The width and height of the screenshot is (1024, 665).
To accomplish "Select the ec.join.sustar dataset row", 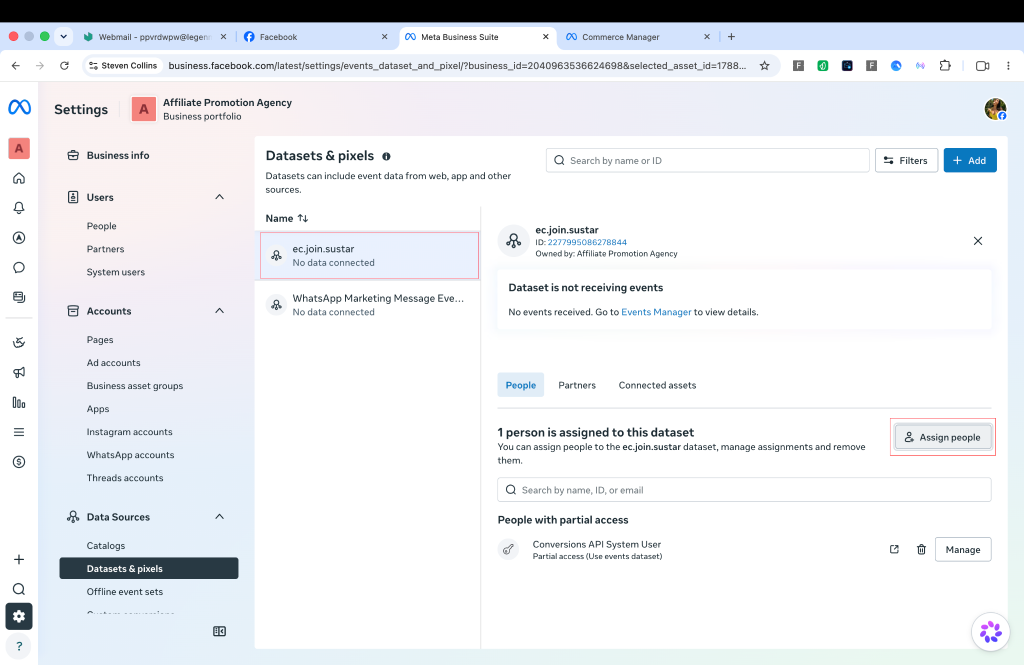I will pos(370,255).
